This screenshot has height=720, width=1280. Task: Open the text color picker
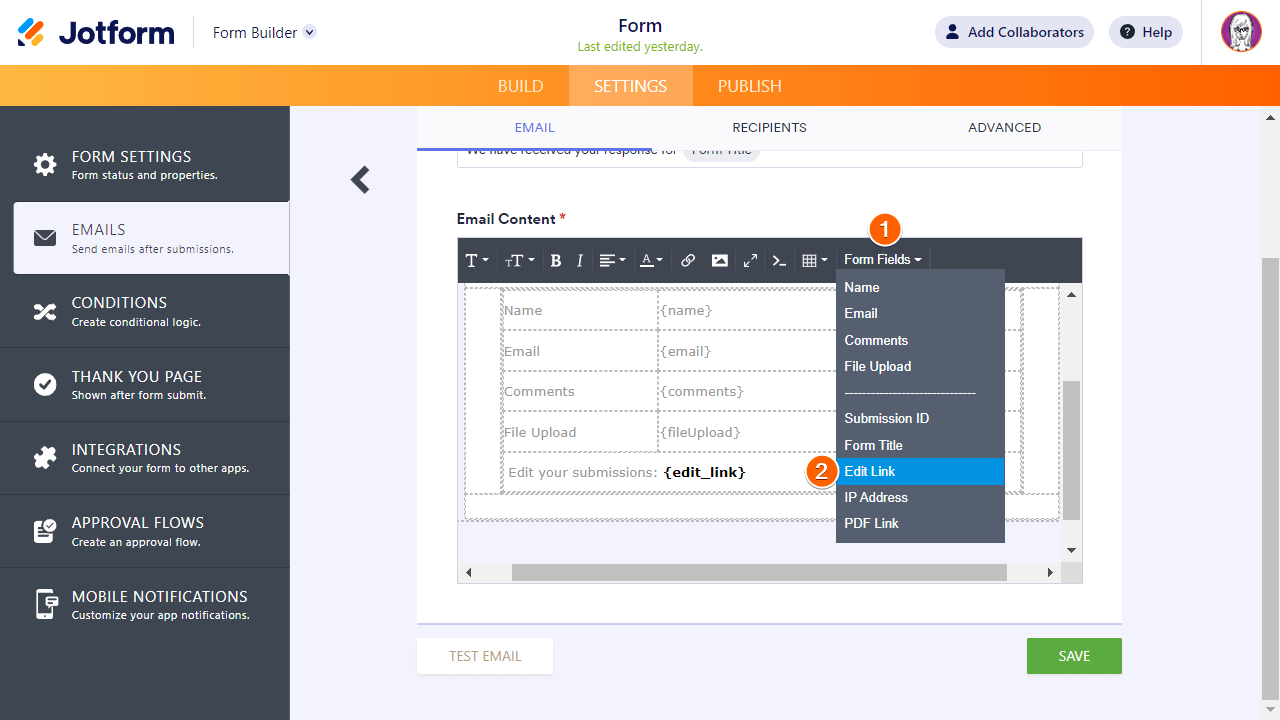651,260
